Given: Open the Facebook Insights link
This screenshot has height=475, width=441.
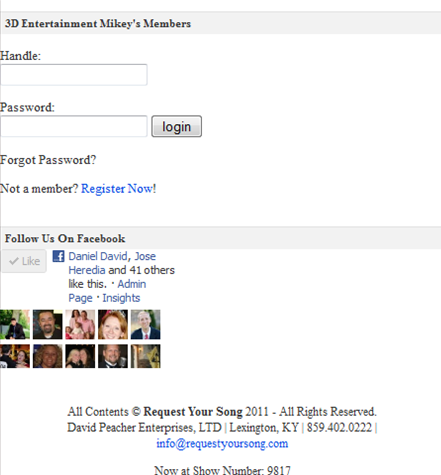Looking at the screenshot, I should (121, 298).
